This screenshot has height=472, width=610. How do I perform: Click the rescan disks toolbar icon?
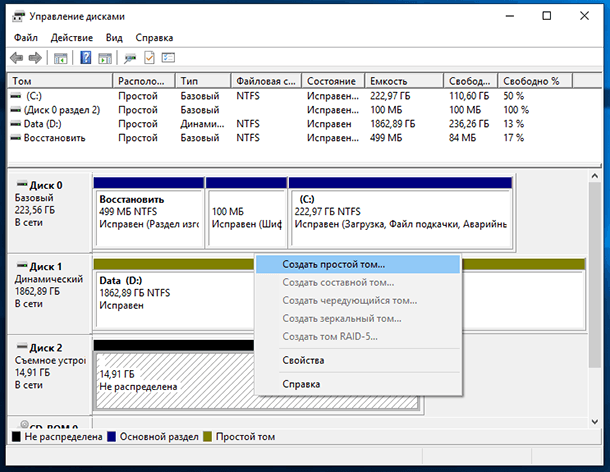[130, 58]
